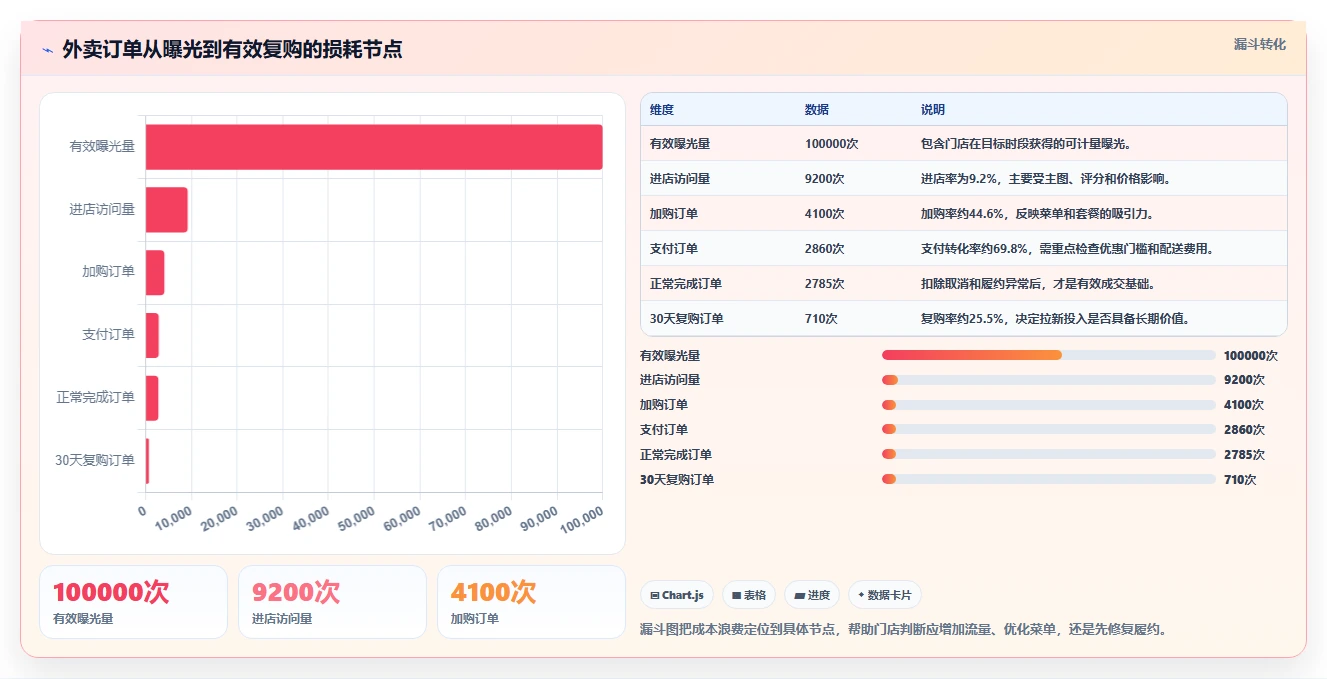The height and width of the screenshot is (679, 1327).
Task: Click the 加购订单 progress bar
Action: [x=1048, y=405]
